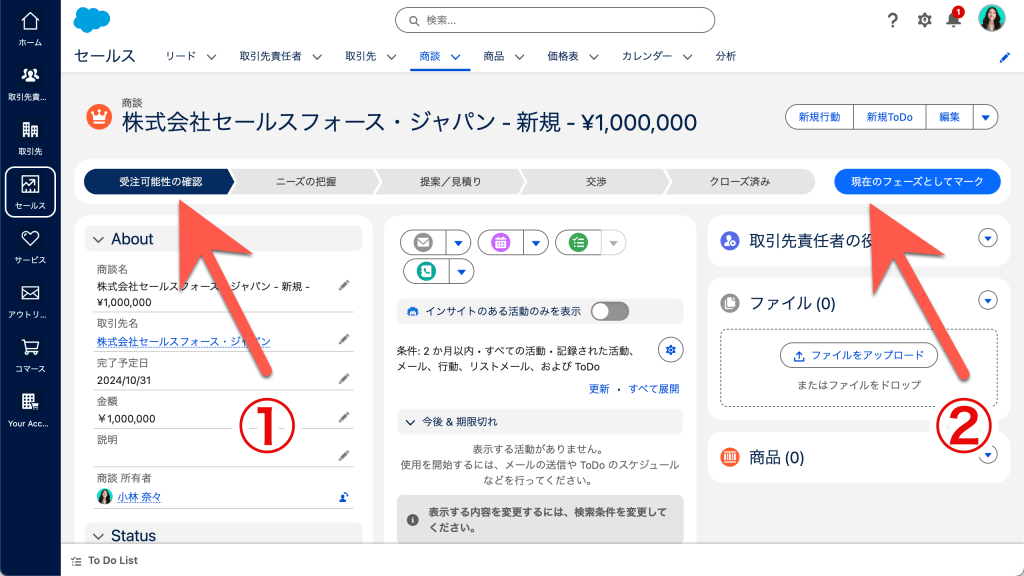
Task: Open the 取引先 tab dropdown chevron
Action: point(391,57)
